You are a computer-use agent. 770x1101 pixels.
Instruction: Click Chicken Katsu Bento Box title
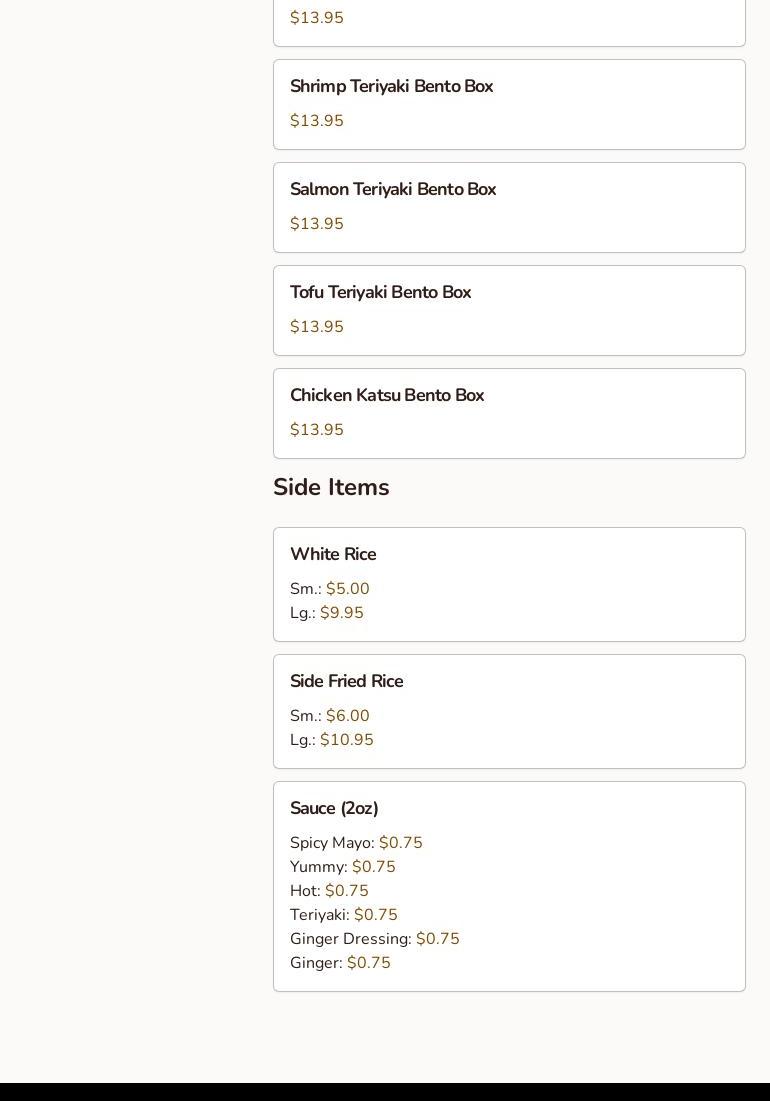pos(387,395)
